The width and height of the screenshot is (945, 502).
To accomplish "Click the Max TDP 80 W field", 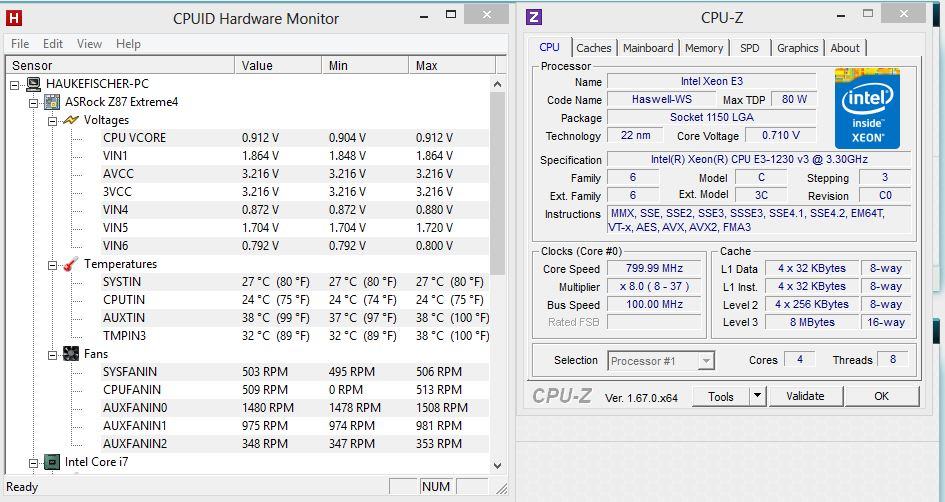I will tap(794, 99).
